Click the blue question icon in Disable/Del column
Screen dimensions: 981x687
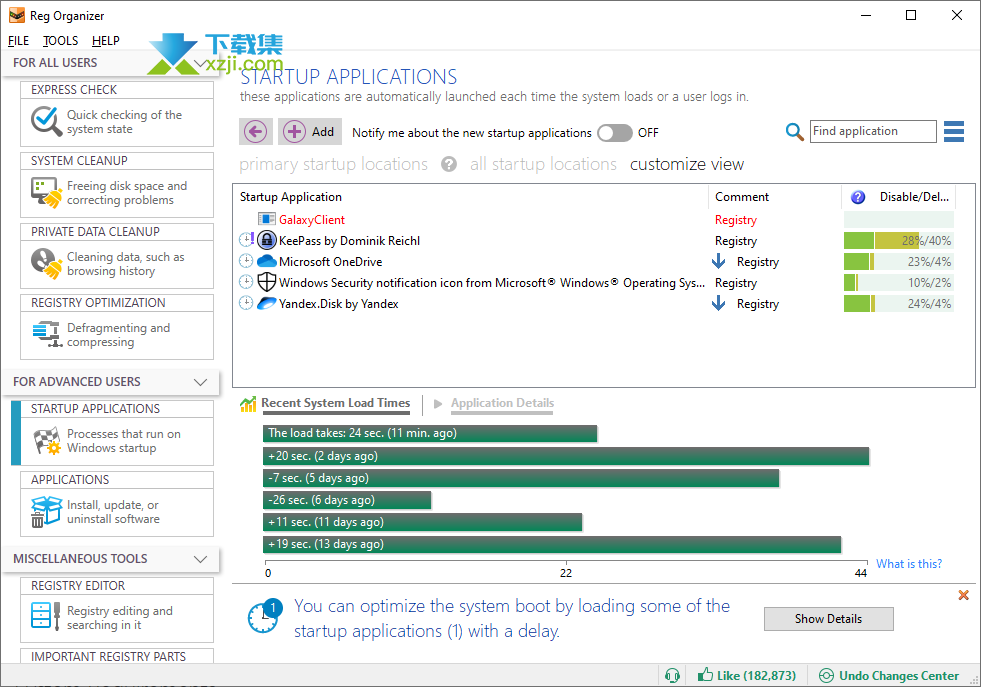coord(858,197)
